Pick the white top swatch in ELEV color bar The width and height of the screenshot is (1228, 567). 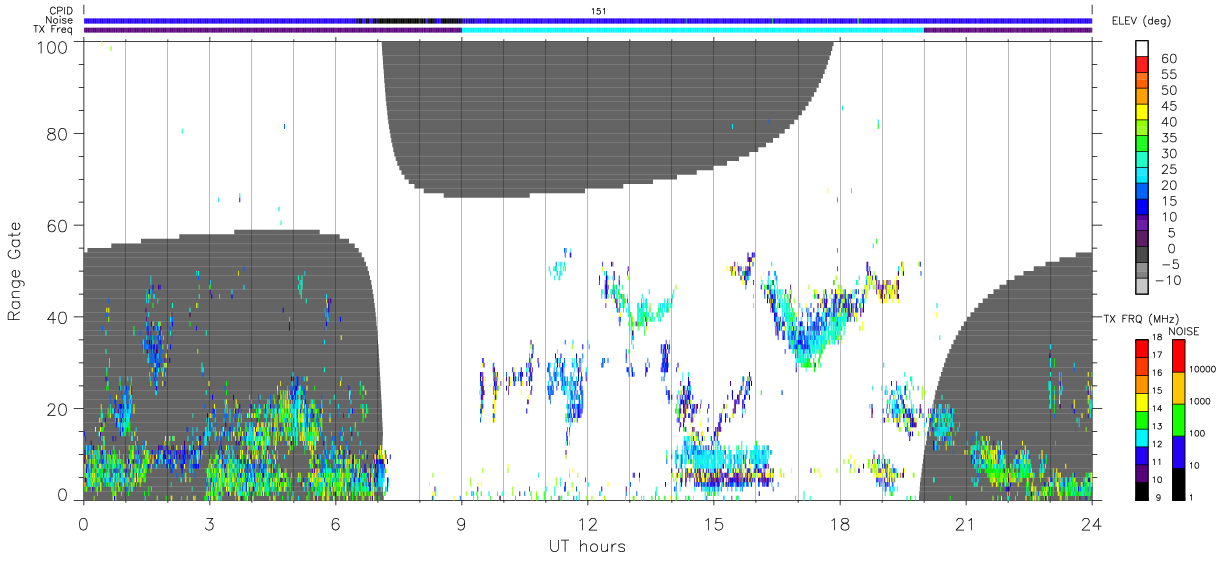pyautogui.click(x=1144, y=50)
